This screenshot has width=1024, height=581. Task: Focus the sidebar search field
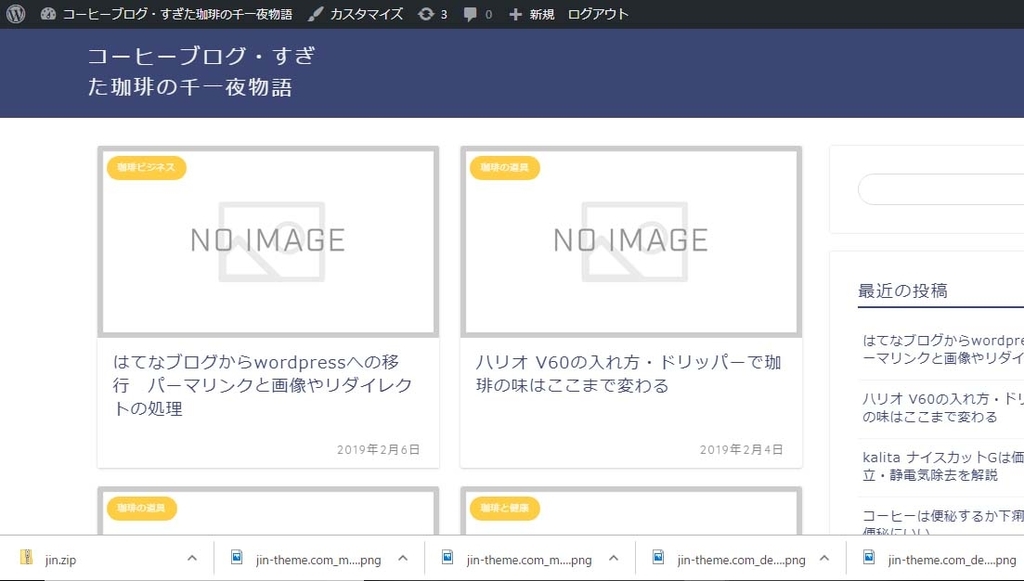pos(940,189)
